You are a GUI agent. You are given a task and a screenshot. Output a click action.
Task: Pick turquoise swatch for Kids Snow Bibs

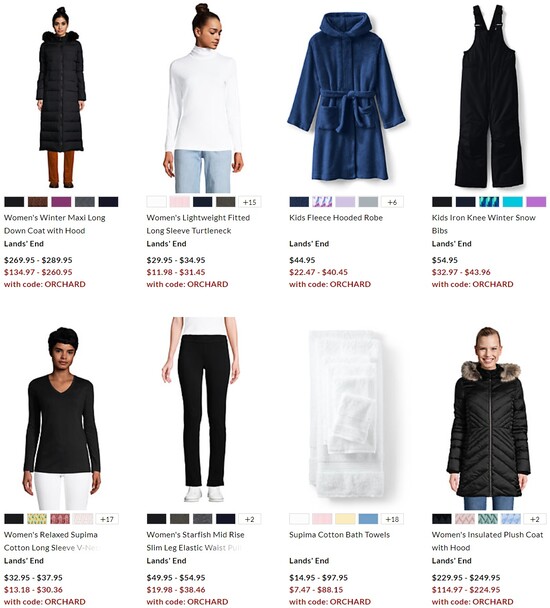point(513,202)
